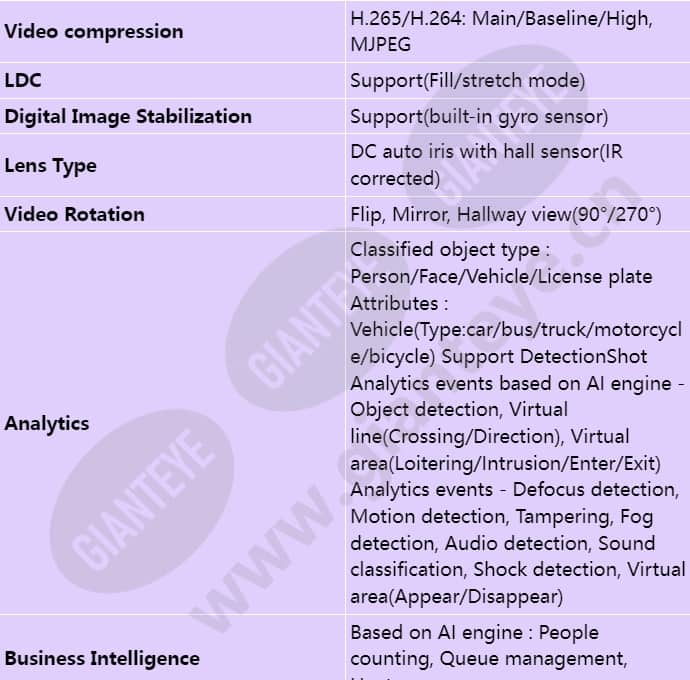This screenshot has width=690, height=680.
Task: Click the Support(built-in gyro sensor) text
Action: coord(479,117)
